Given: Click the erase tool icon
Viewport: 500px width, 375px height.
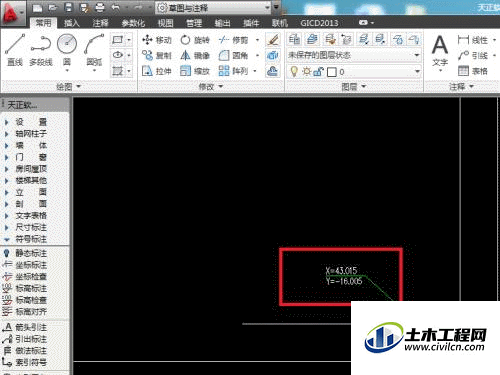Looking at the screenshot, I should (273, 40).
